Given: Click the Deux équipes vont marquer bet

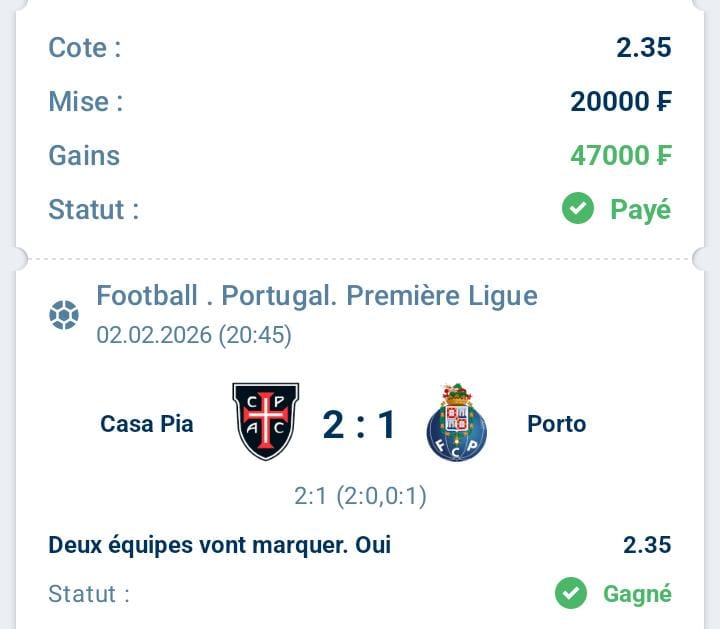Looking at the screenshot, I should (x=220, y=545).
